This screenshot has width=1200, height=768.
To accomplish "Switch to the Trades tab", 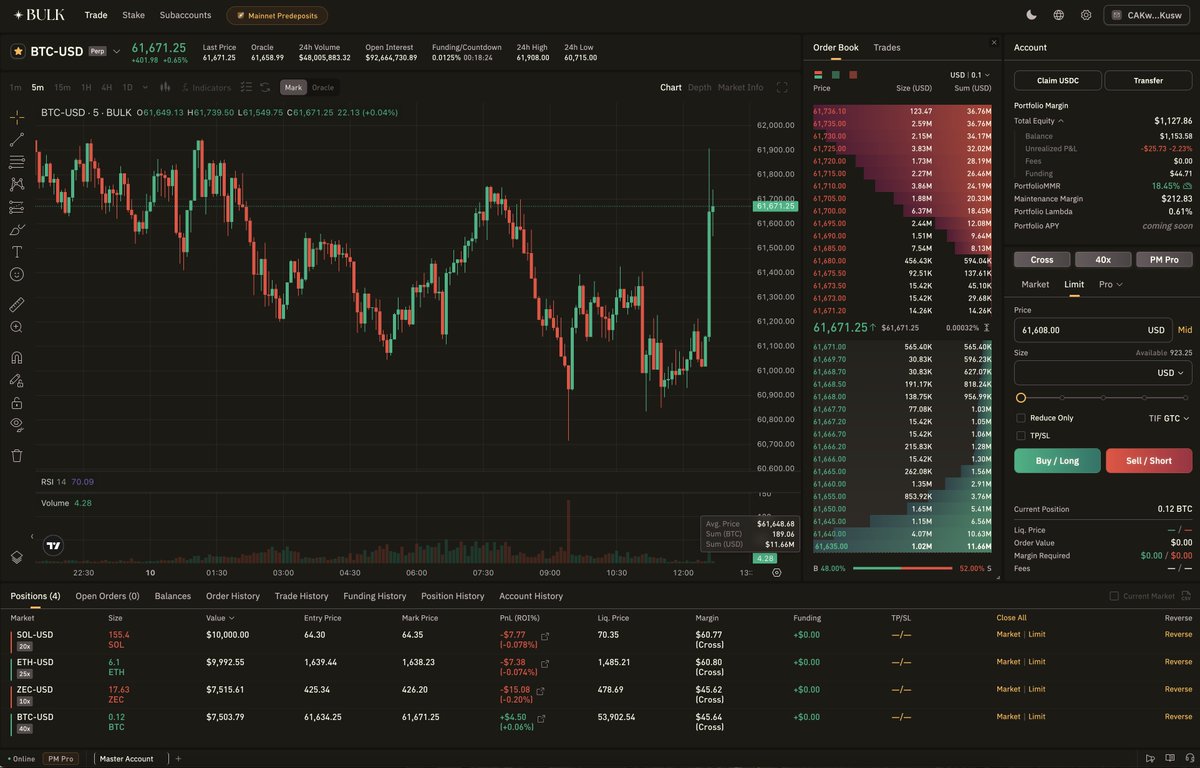I will coord(886,47).
